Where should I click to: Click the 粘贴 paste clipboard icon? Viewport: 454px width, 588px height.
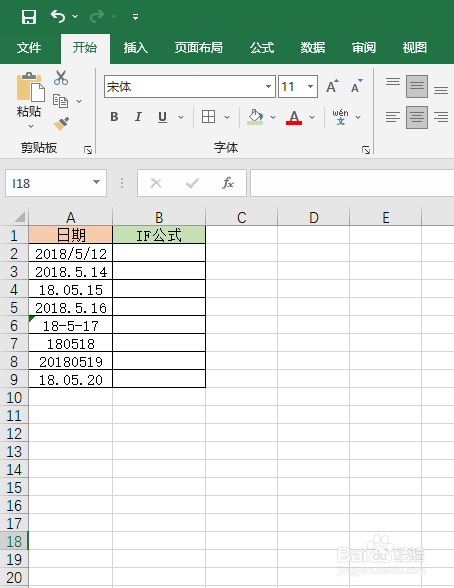coord(30,87)
